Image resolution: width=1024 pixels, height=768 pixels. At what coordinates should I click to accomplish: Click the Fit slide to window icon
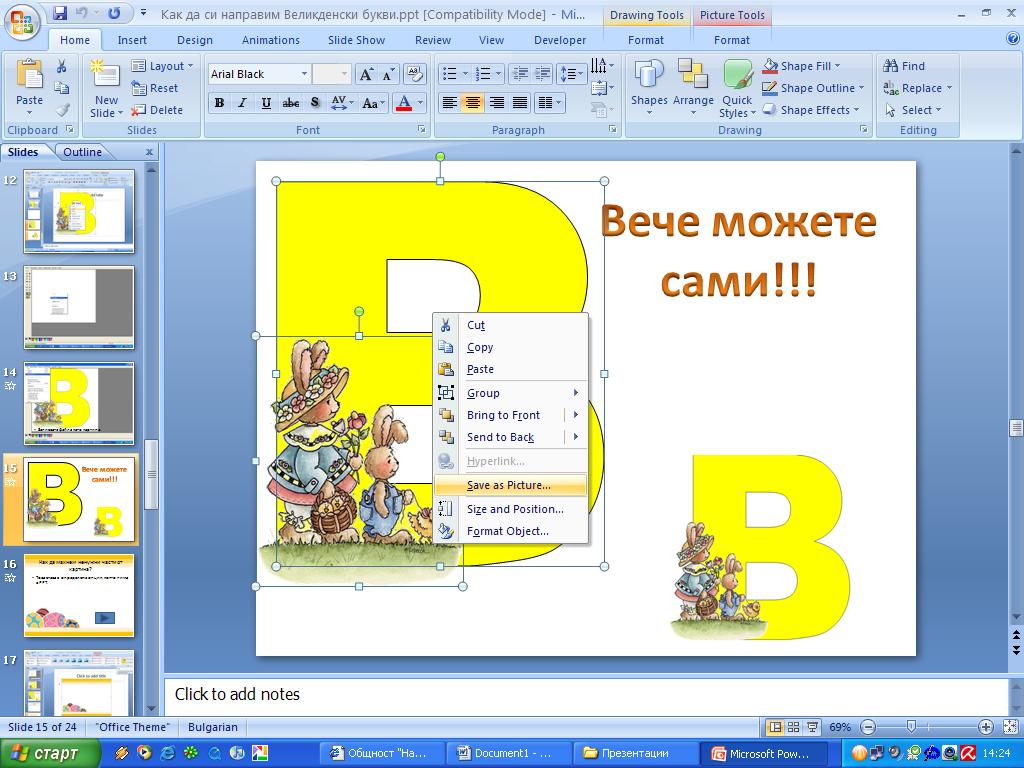1010,726
